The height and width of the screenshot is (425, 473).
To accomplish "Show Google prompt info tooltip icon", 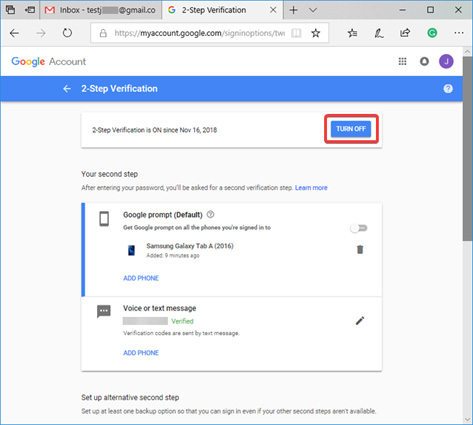I will (210, 214).
